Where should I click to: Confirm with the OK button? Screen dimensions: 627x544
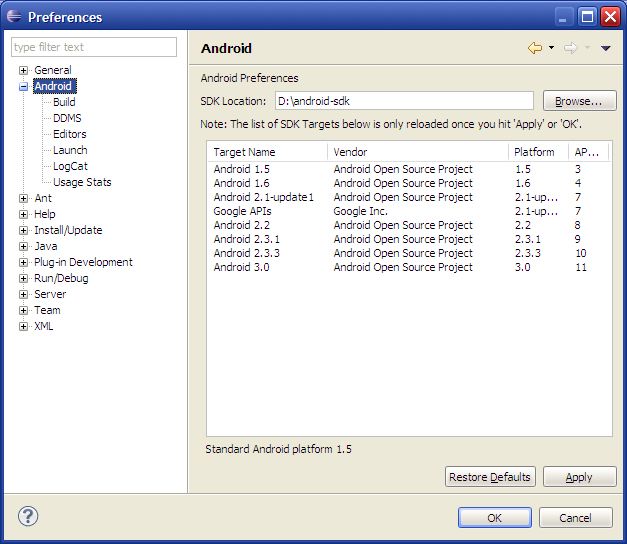[x=495, y=518]
